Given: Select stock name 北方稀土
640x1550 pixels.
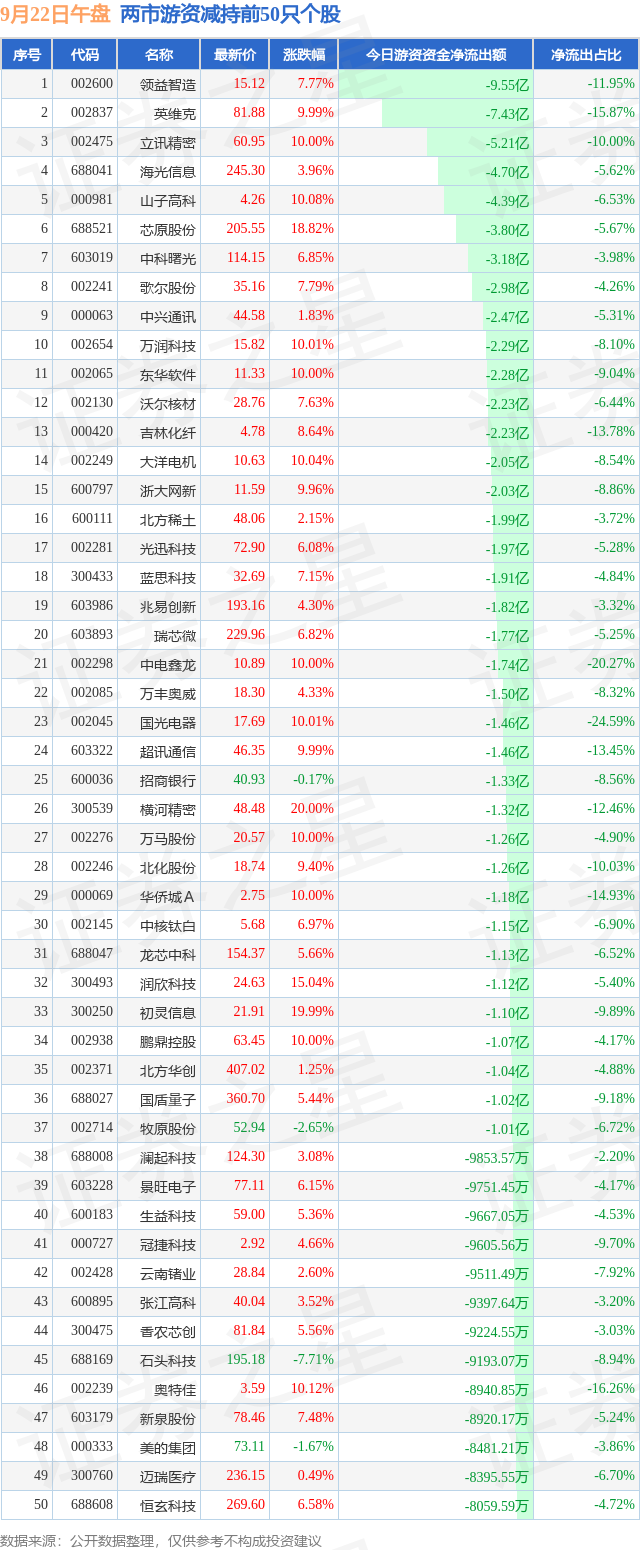Looking at the screenshot, I should [x=169, y=519].
